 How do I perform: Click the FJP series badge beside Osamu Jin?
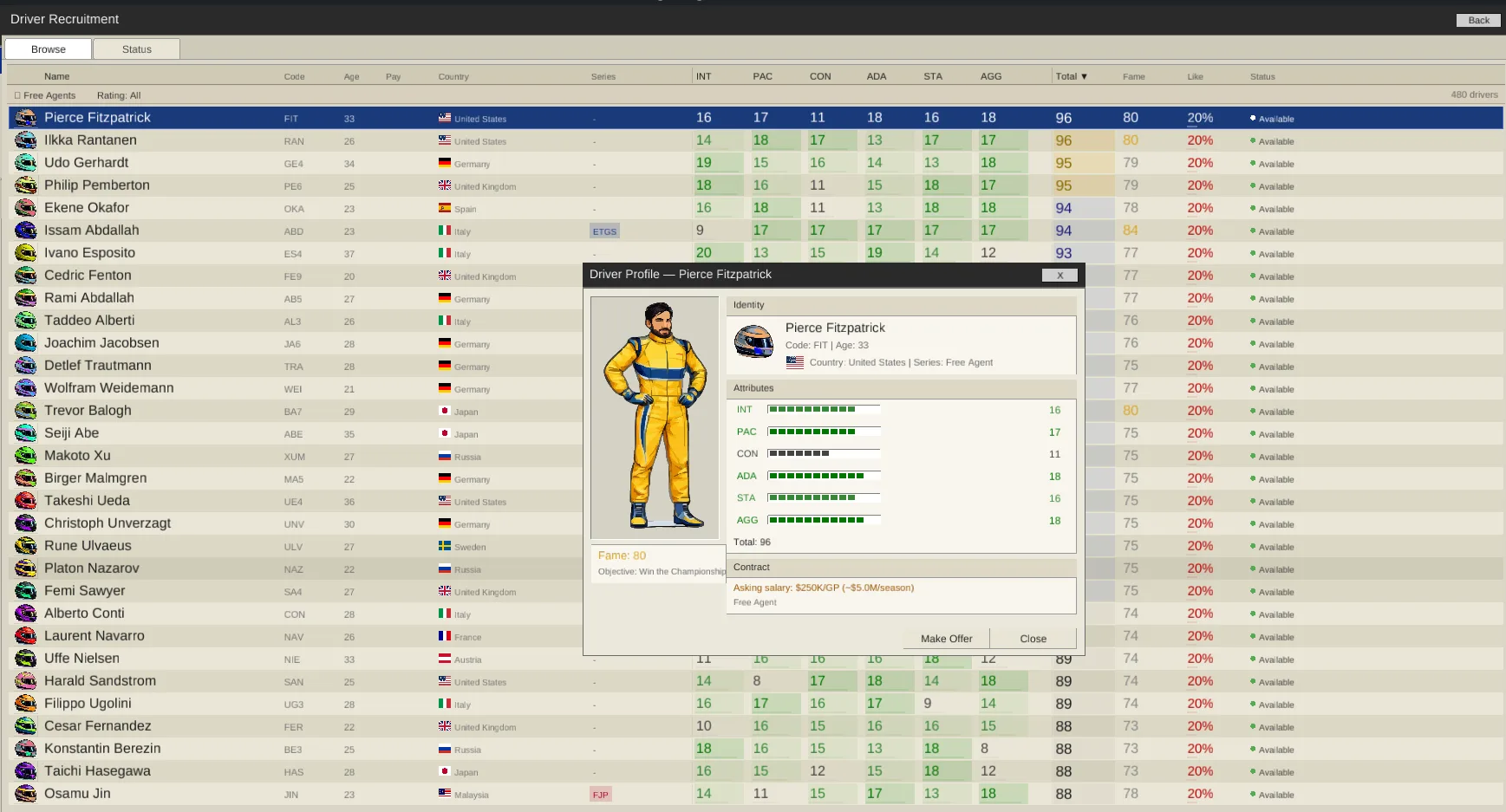click(x=601, y=794)
